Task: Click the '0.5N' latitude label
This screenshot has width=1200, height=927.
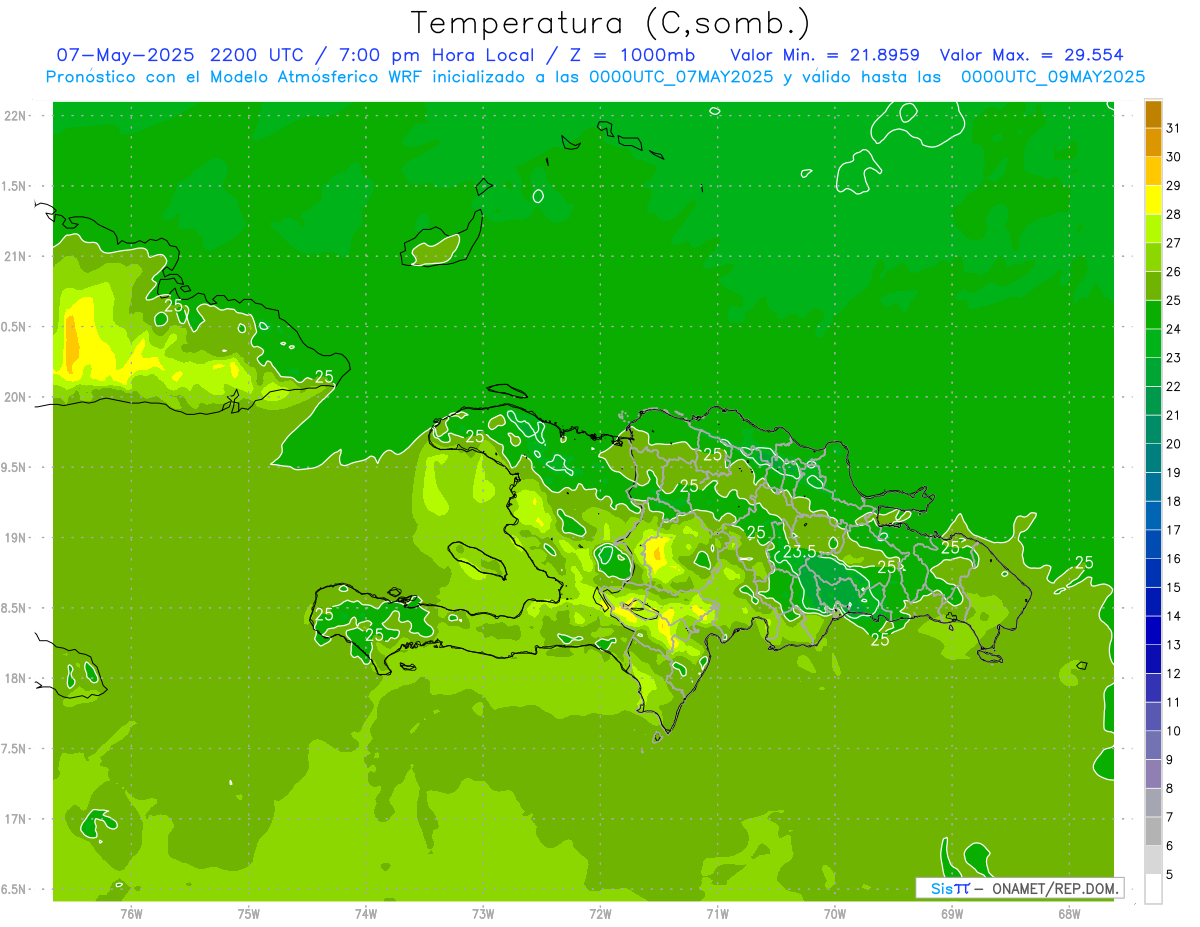Action: (x=13, y=327)
